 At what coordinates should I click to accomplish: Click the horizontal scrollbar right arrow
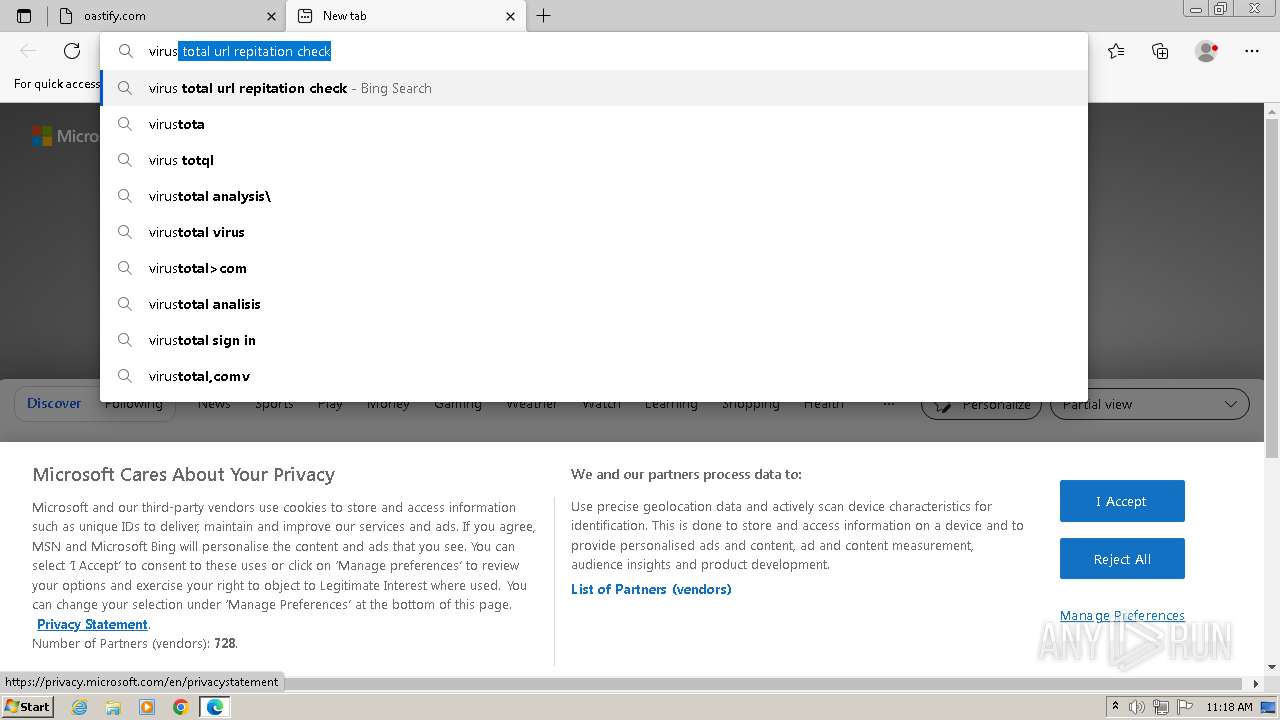[x=1257, y=684]
